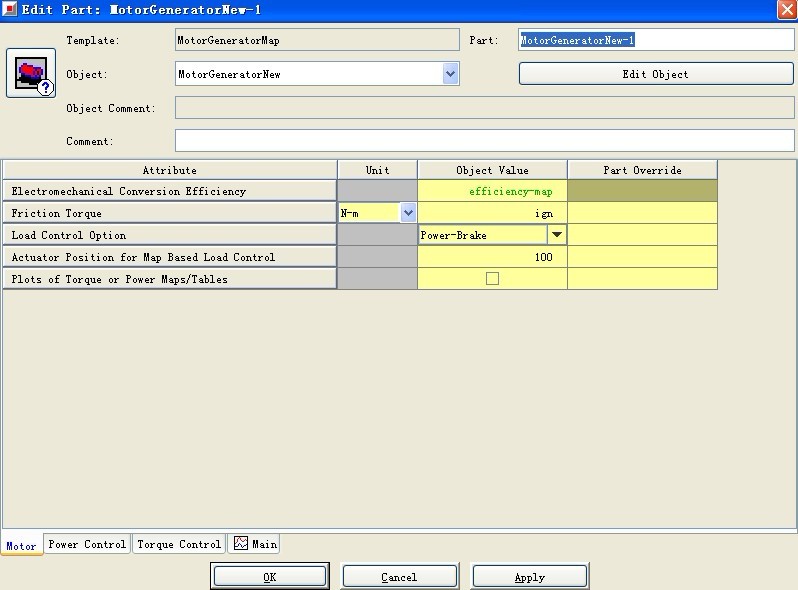Expand the N-m unit dropdown

[x=407, y=213]
